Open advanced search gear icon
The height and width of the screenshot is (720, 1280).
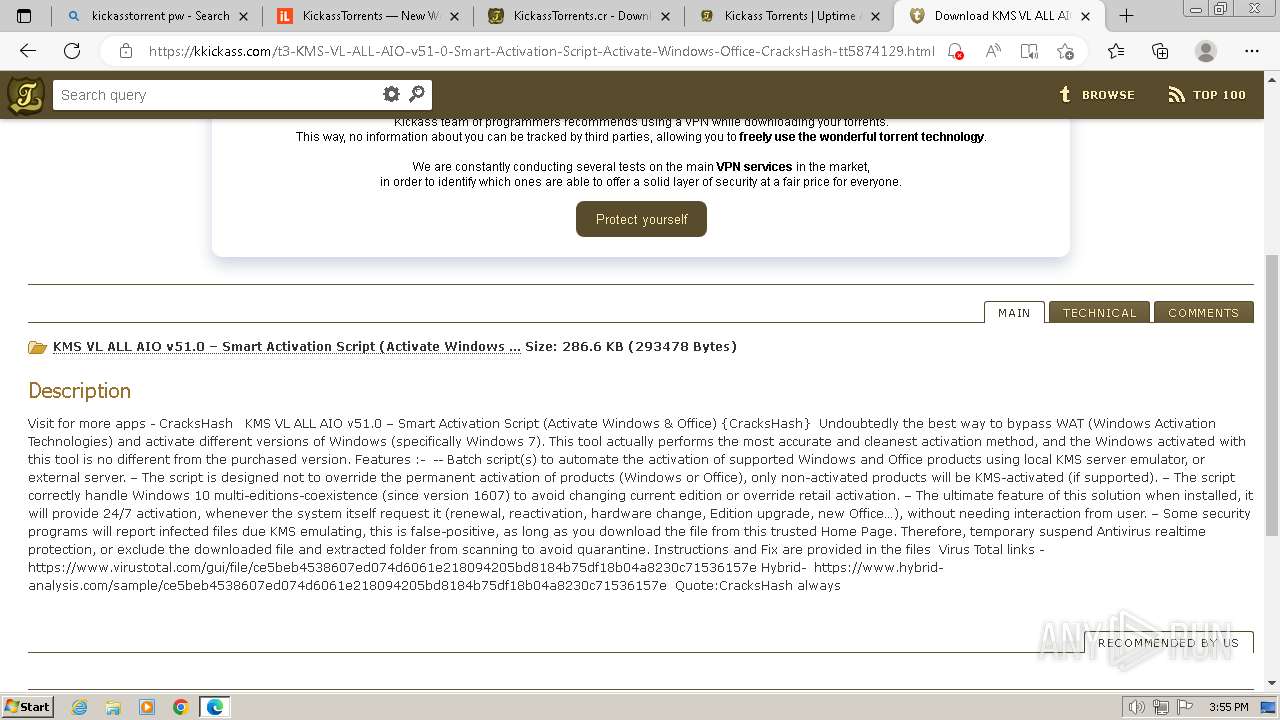point(391,94)
